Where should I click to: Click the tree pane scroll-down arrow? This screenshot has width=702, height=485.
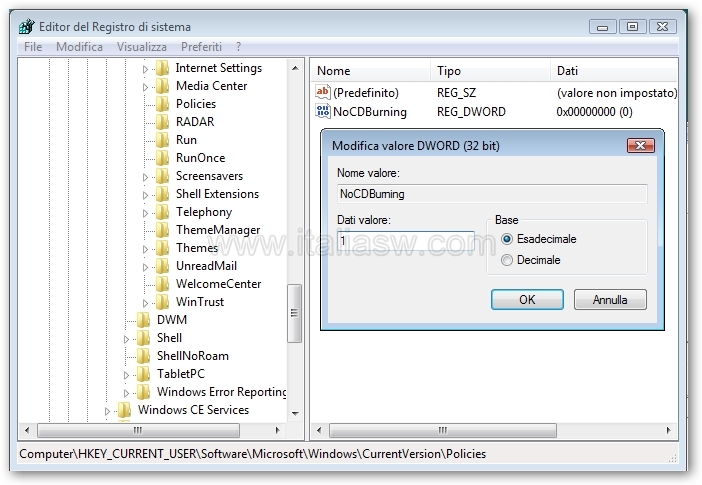coord(295,413)
